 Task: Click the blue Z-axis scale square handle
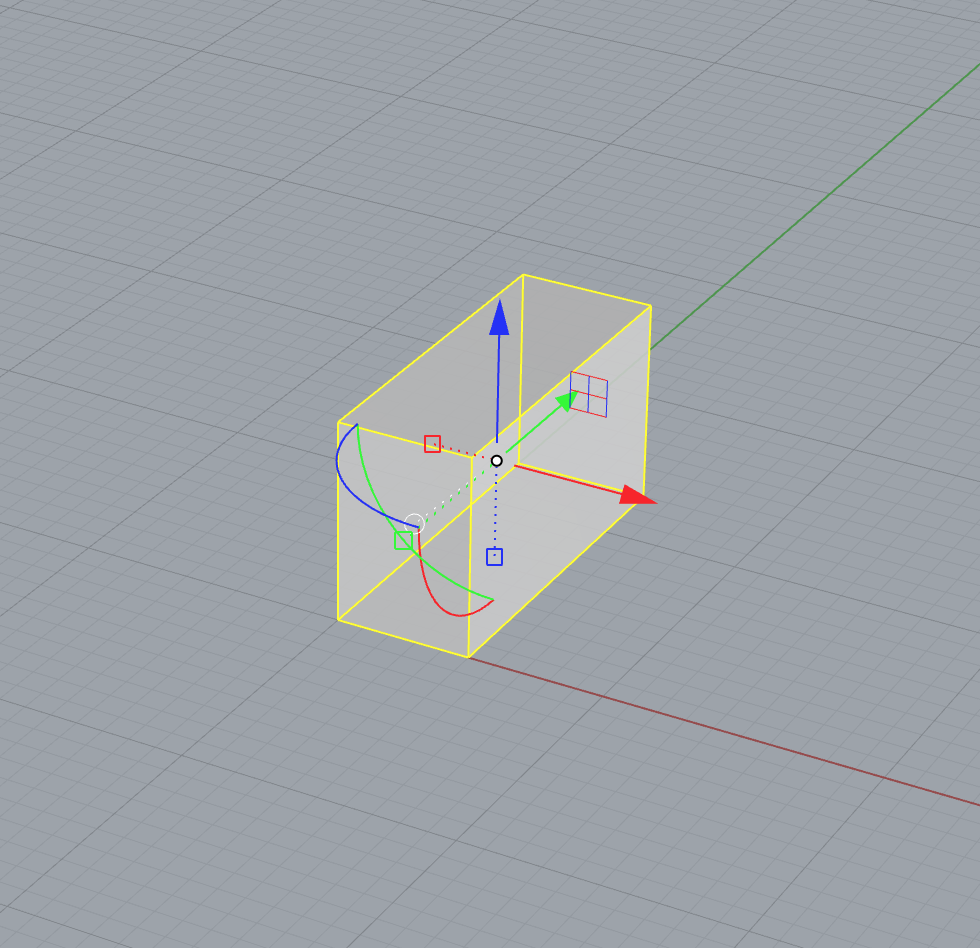coord(494,557)
